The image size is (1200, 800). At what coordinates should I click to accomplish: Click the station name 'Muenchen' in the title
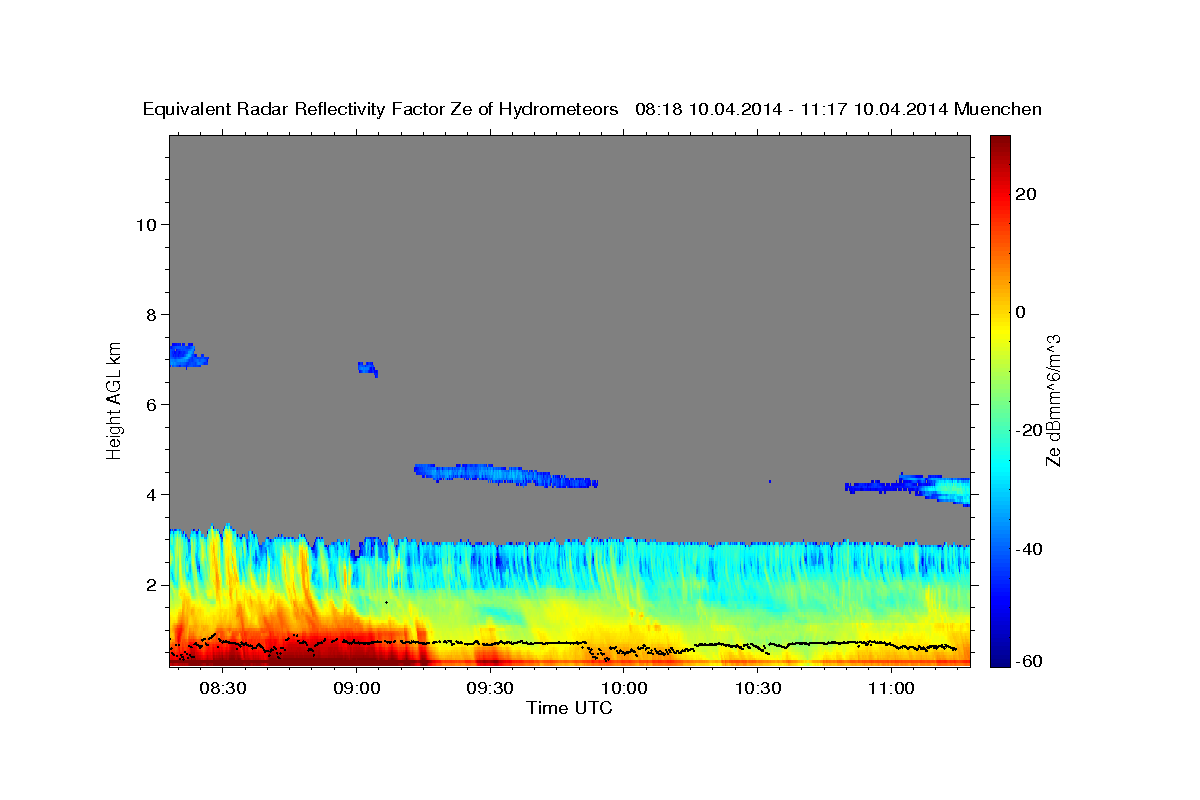[998, 110]
